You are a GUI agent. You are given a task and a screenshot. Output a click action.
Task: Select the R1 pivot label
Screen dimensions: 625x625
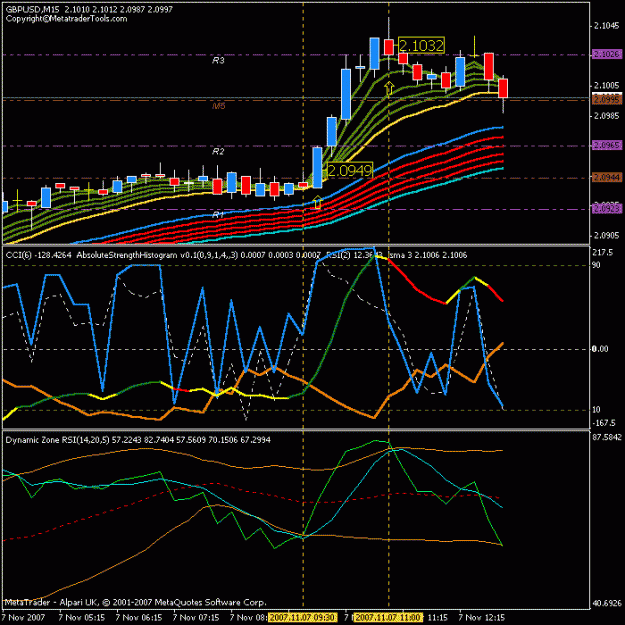(218, 215)
